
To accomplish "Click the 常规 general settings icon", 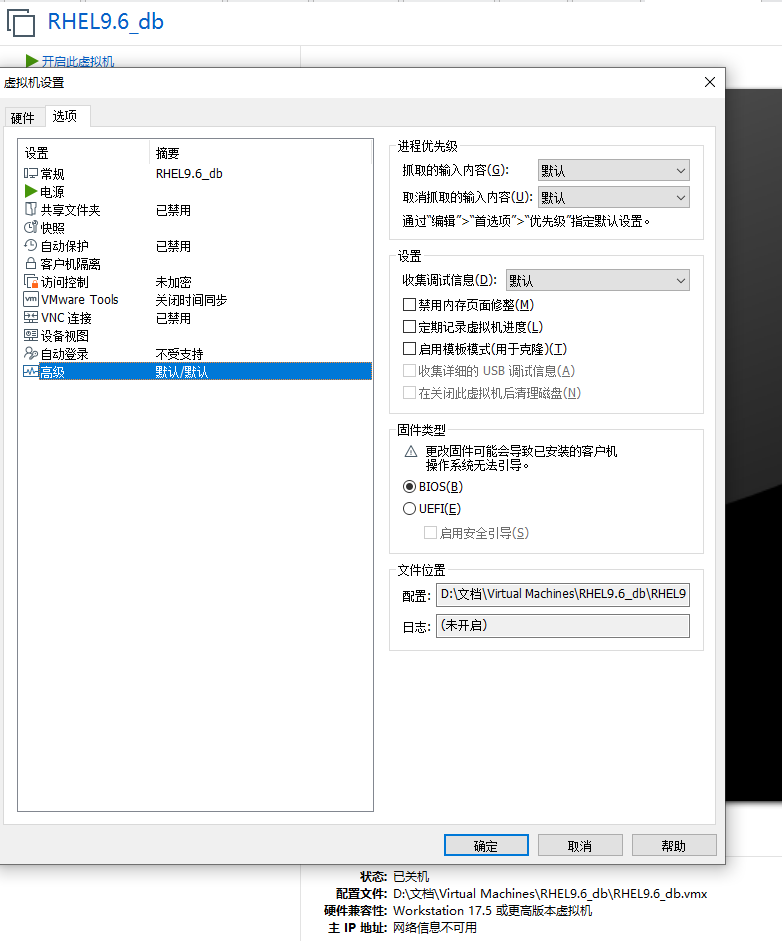I will pyautogui.click(x=31, y=173).
